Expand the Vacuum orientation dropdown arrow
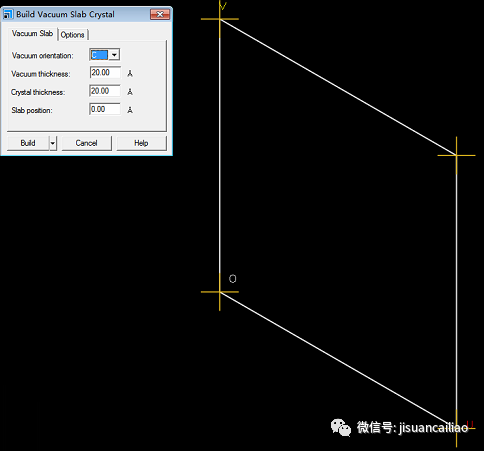 pyautogui.click(x=114, y=55)
